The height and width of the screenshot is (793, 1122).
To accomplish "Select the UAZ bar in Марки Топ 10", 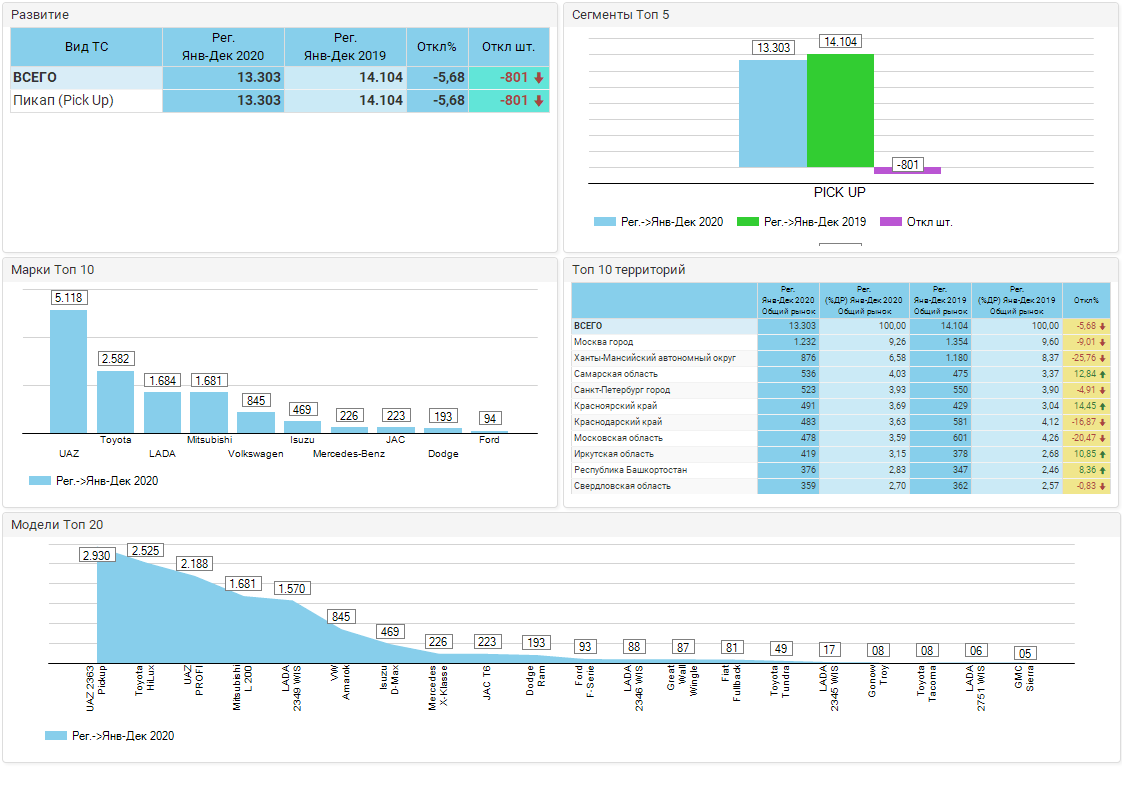I will tap(68, 371).
